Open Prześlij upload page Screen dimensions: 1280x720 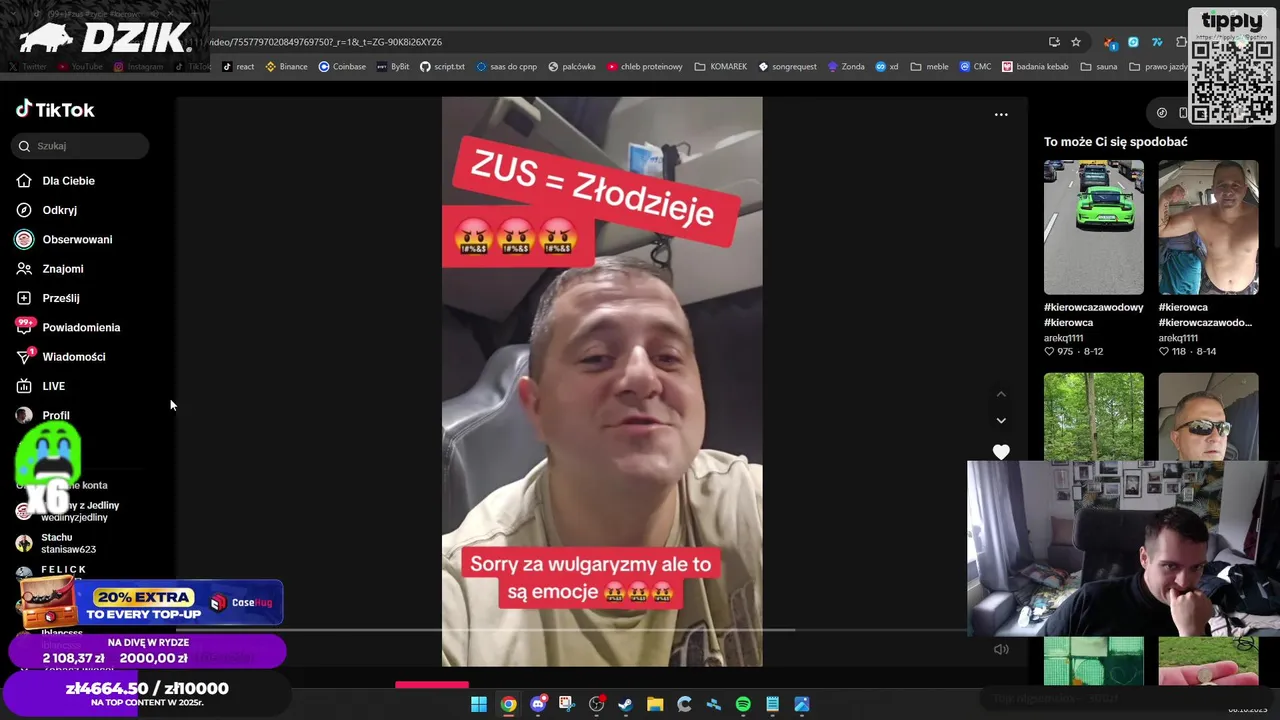pyautogui.click(x=48, y=298)
